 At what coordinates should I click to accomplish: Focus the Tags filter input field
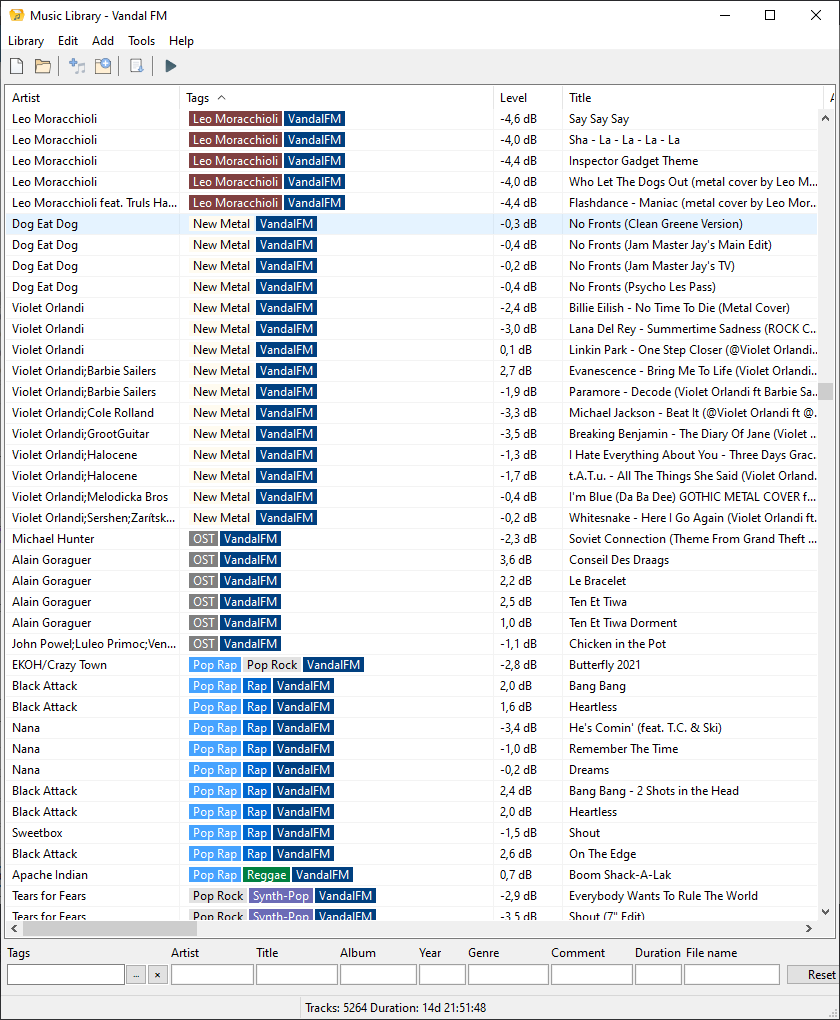click(66, 974)
